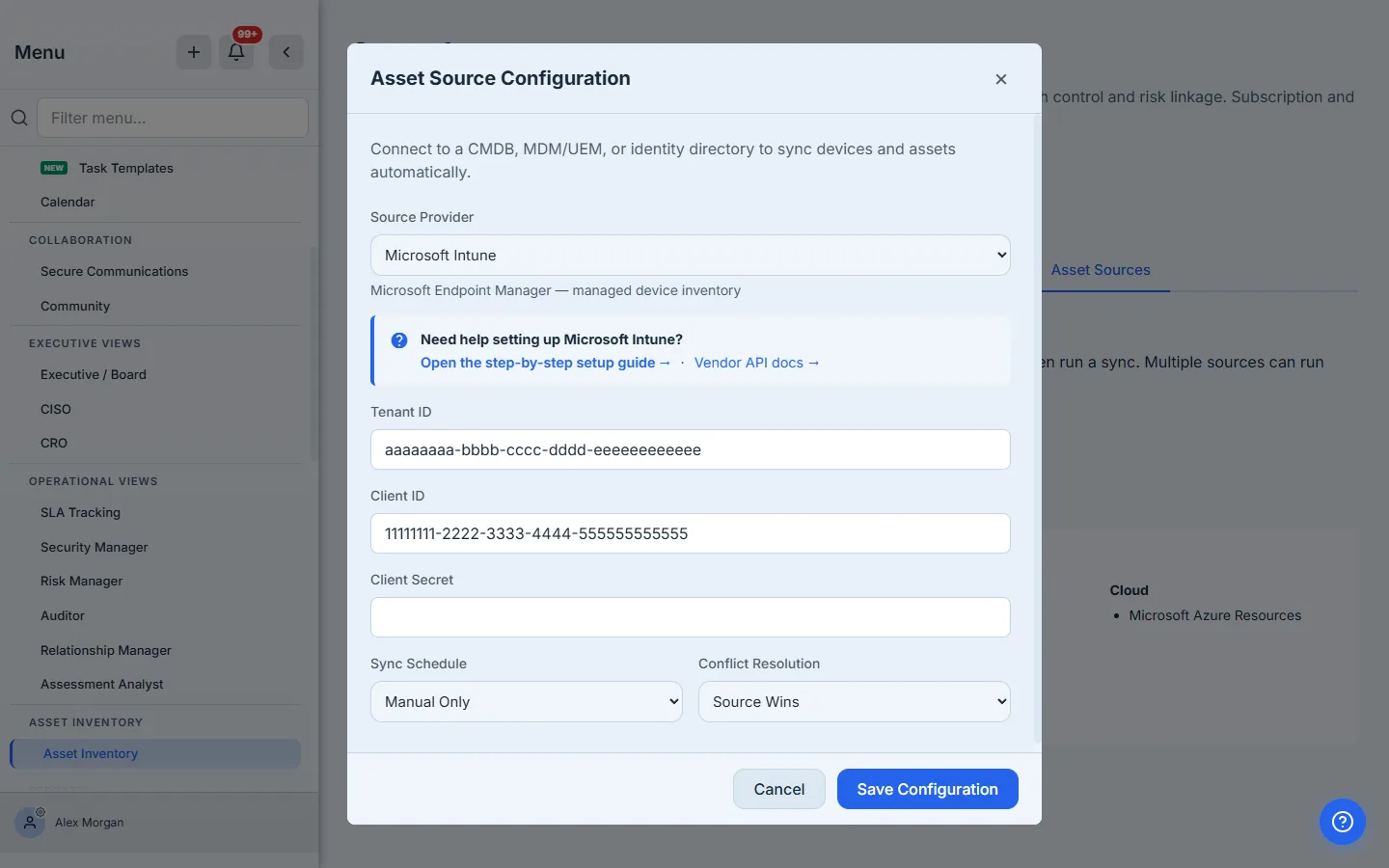1389x868 pixels.
Task: Click the search magnifier icon
Action: coord(19,118)
